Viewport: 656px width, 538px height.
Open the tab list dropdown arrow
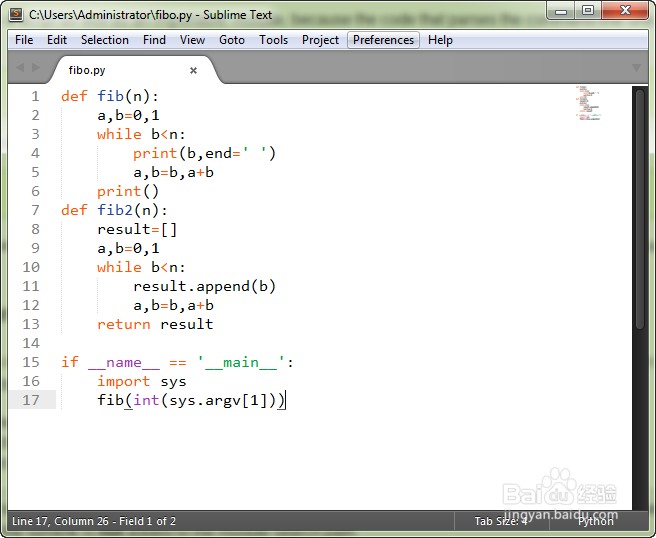636,68
